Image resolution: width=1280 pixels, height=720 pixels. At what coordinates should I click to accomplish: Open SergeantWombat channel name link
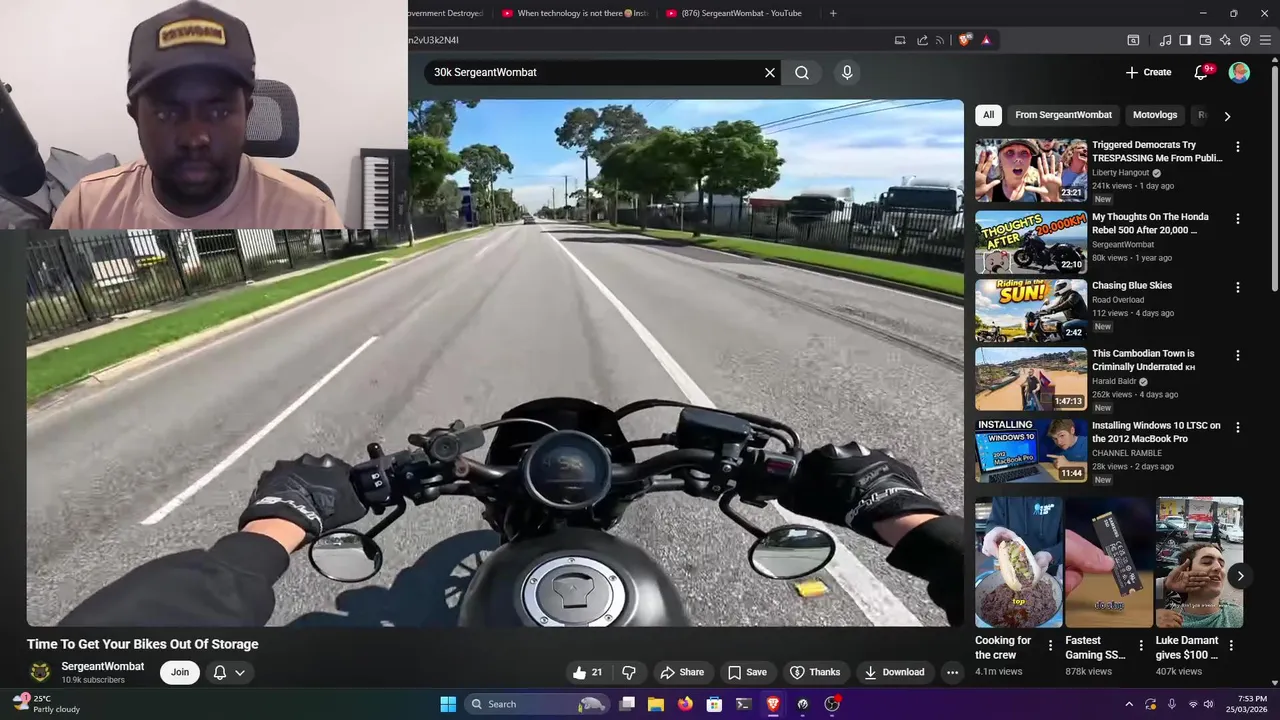pyautogui.click(x=102, y=666)
